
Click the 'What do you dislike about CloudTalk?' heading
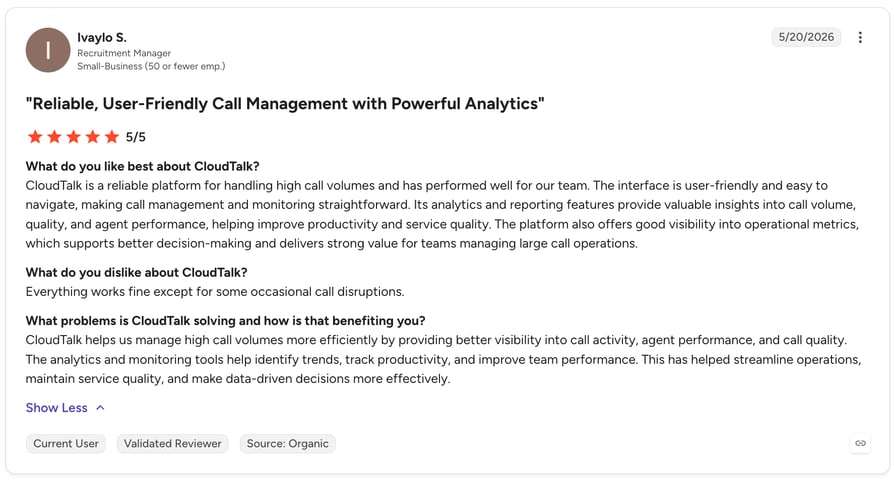pos(136,272)
